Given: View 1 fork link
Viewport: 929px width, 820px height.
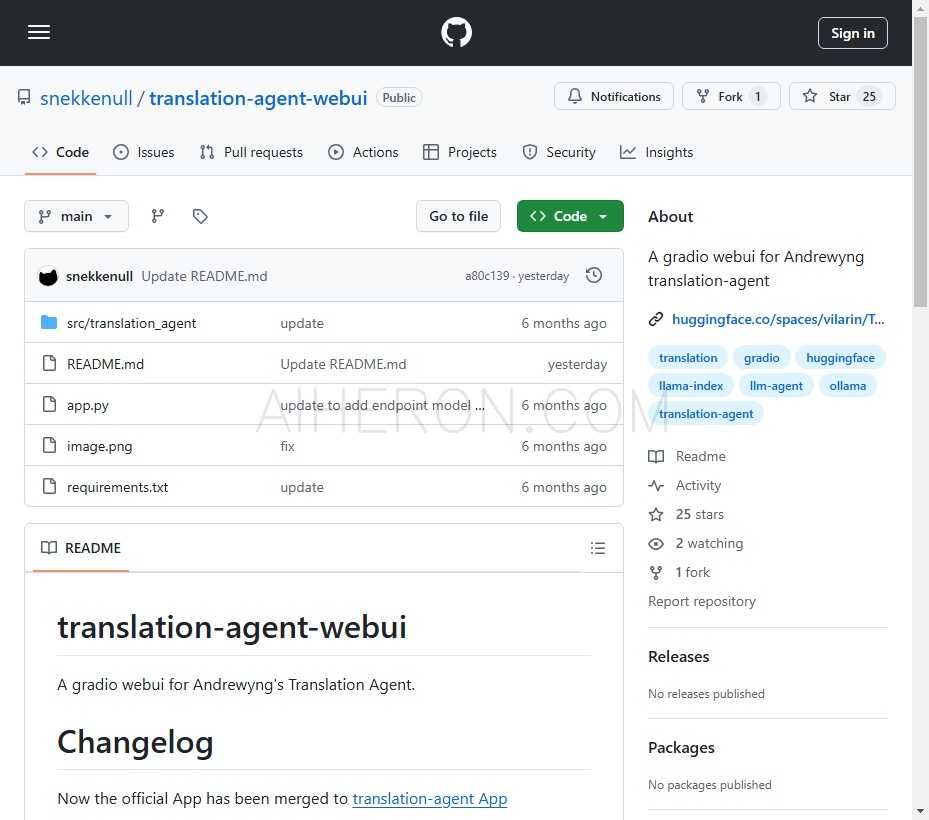Looking at the screenshot, I should pos(679,572).
